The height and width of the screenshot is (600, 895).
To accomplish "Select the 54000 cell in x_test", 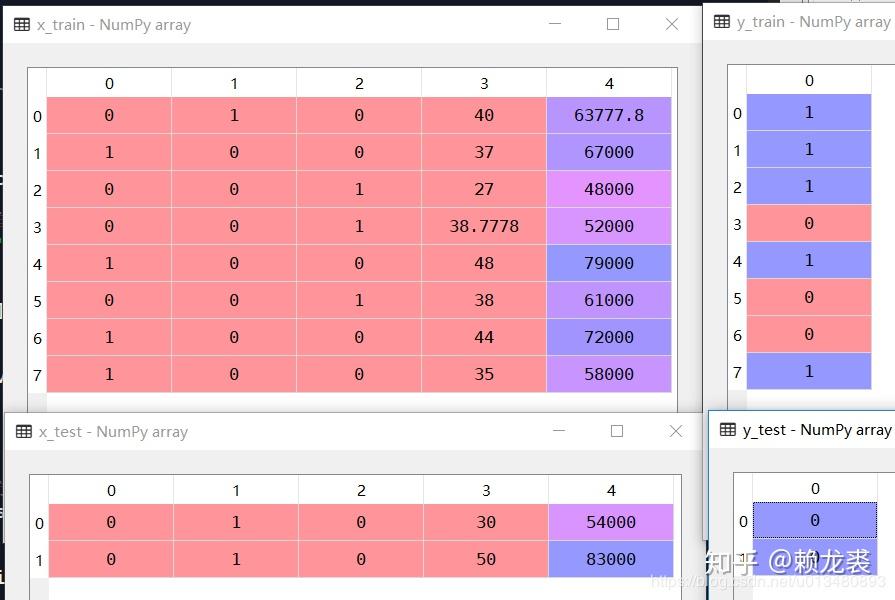I will pyautogui.click(x=611, y=522).
